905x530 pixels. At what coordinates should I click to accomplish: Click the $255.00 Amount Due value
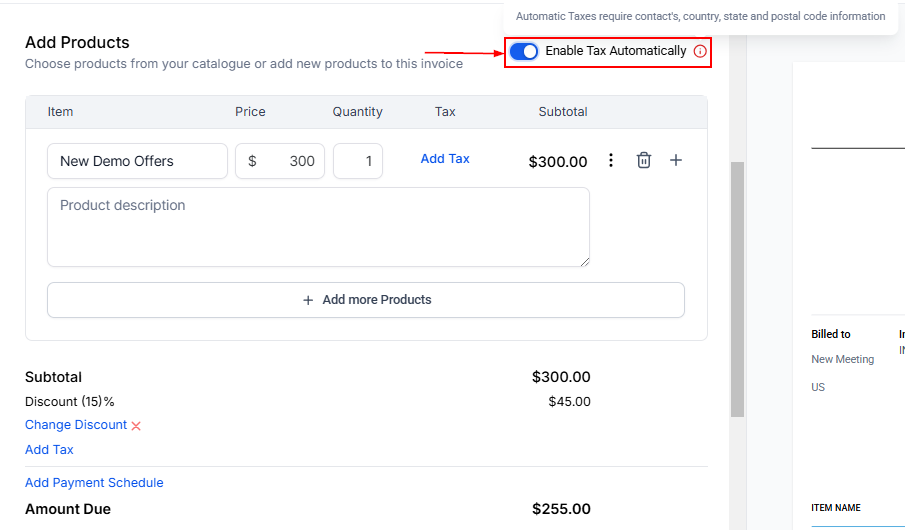[x=561, y=509]
